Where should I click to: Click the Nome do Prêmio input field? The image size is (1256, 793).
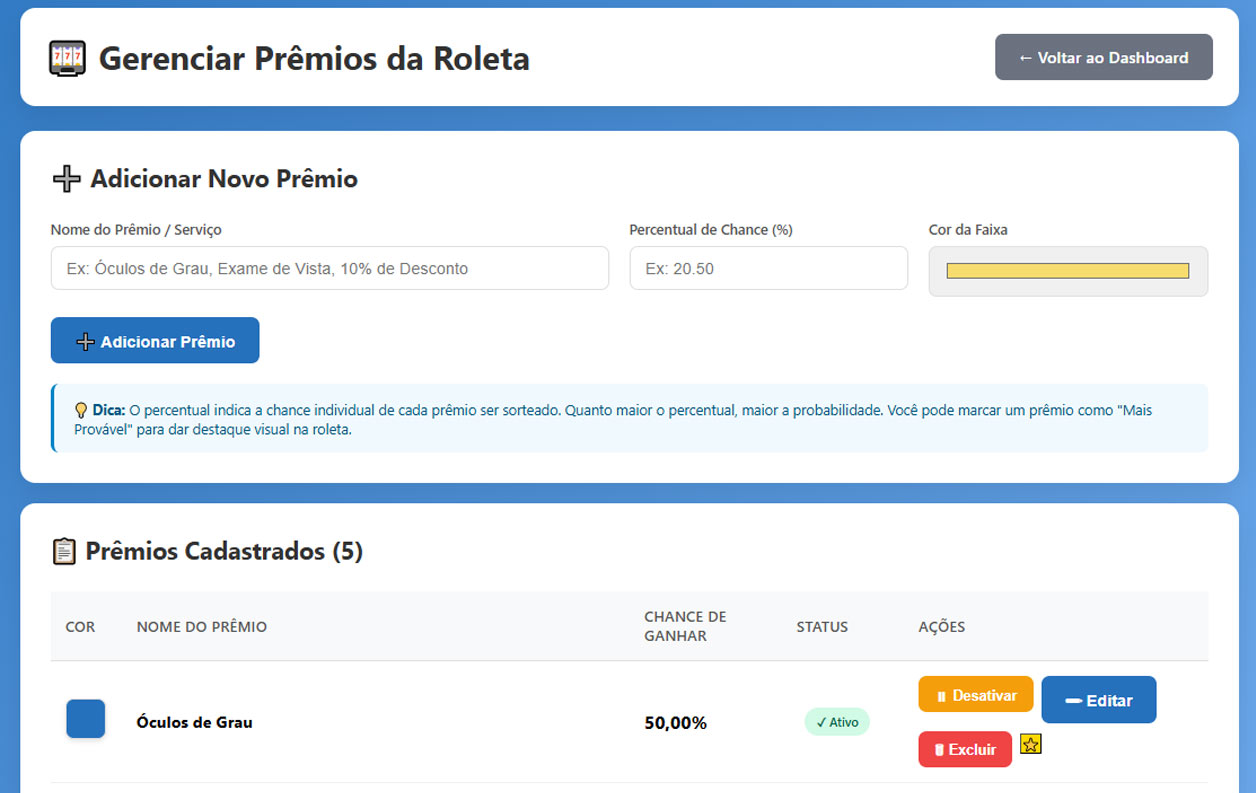pyautogui.click(x=329, y=268)
